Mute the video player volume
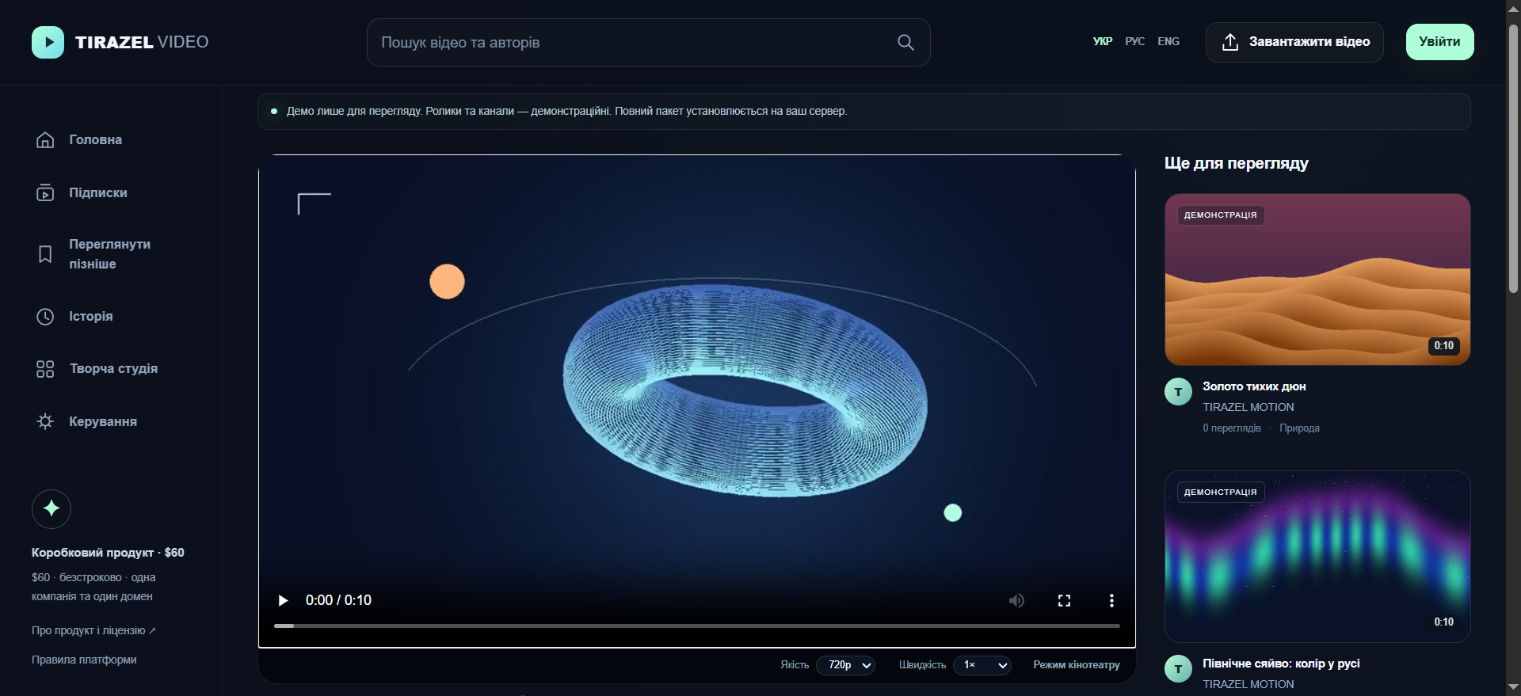Screen dimensions: 1521x696 tap(1016, 600)
